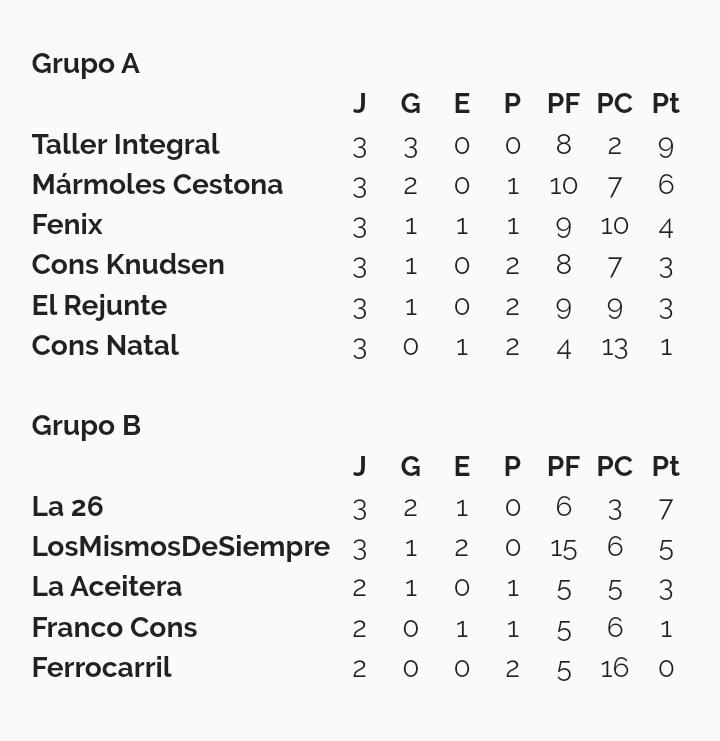Select the Grupo B heading
This screenshot has width=720, height=741.
(86, 426)
